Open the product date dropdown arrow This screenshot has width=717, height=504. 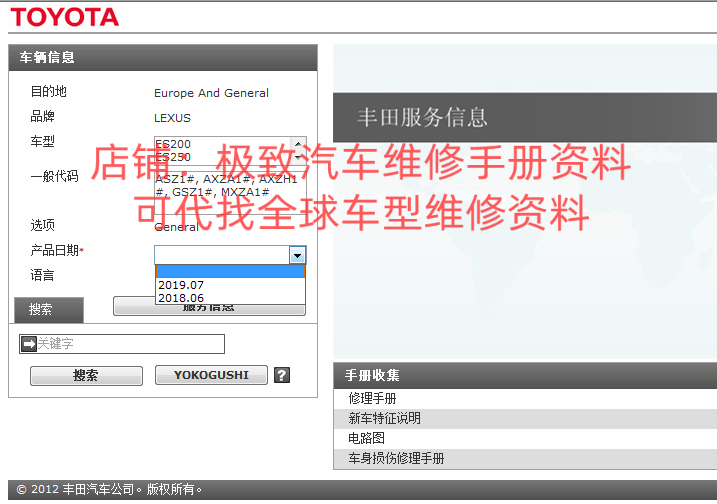298,255
